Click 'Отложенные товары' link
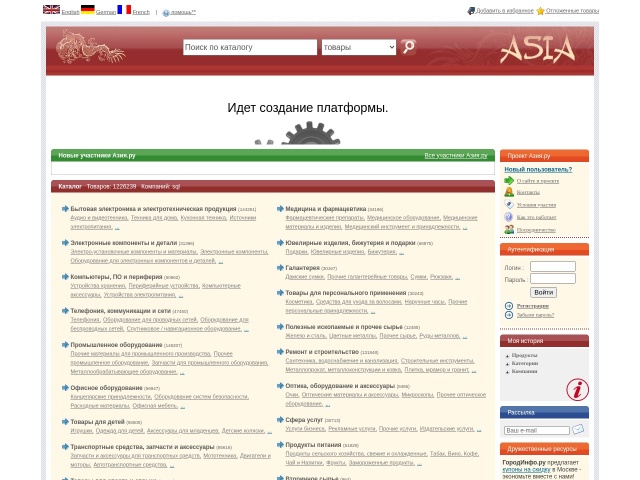The height and width of the screenshot is (480, 640). coord(572,11)
